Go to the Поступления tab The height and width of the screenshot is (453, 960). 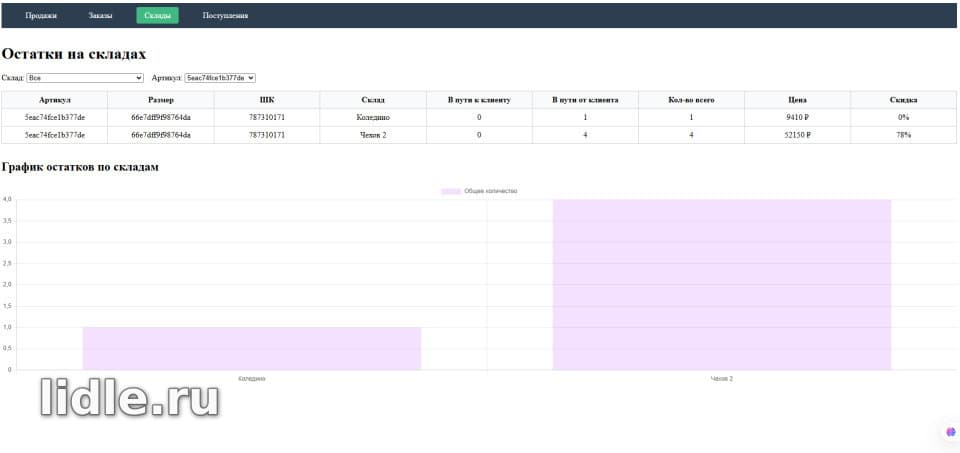tap(225, 16)
